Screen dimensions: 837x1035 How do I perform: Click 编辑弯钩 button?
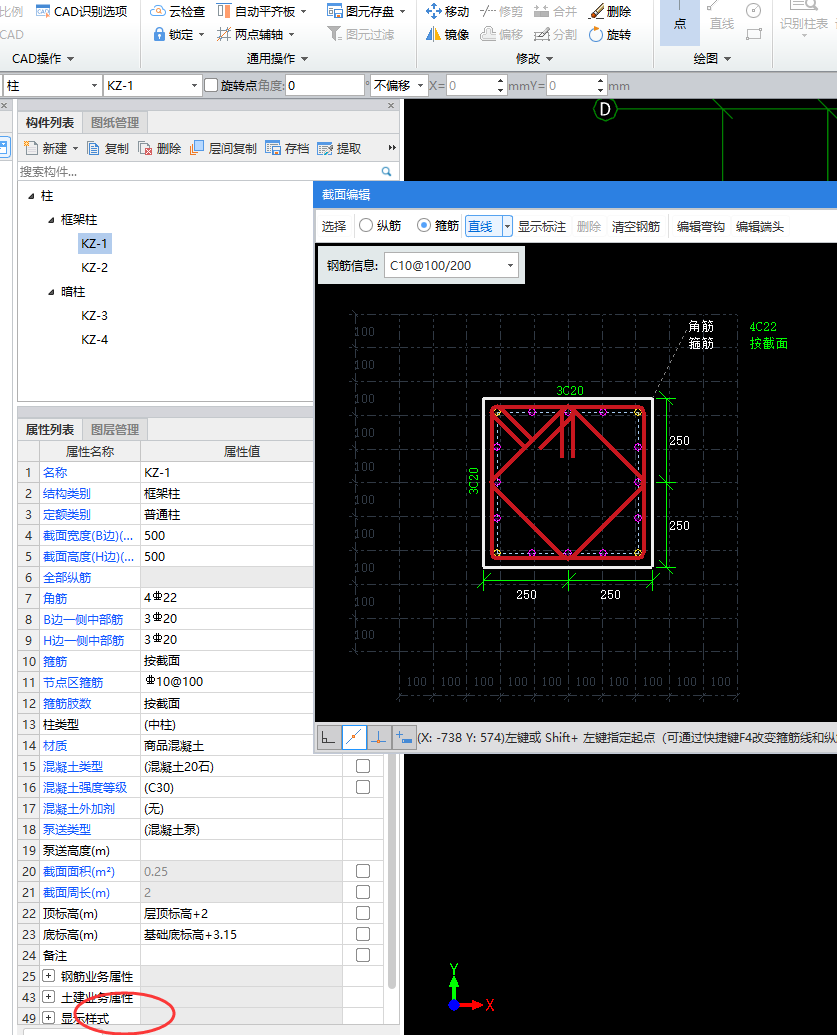[700, 226]
